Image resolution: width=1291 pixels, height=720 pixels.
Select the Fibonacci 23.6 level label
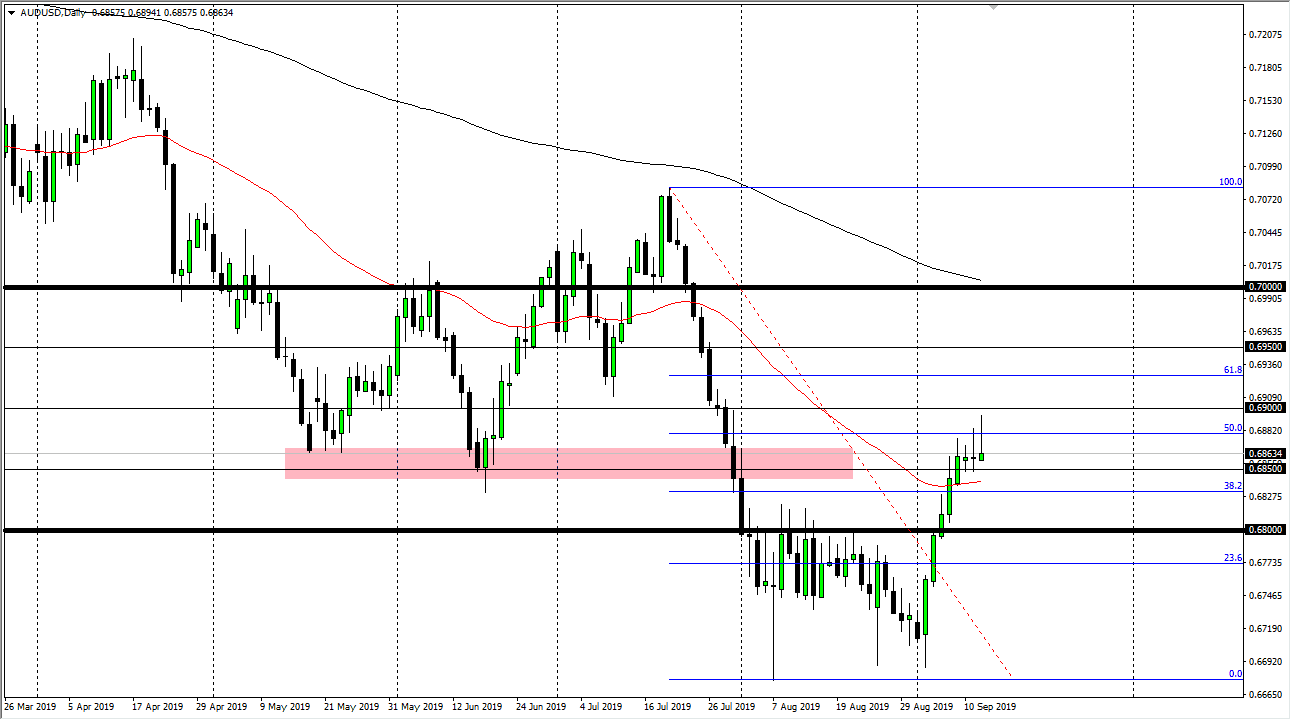tap(1232, 557)
